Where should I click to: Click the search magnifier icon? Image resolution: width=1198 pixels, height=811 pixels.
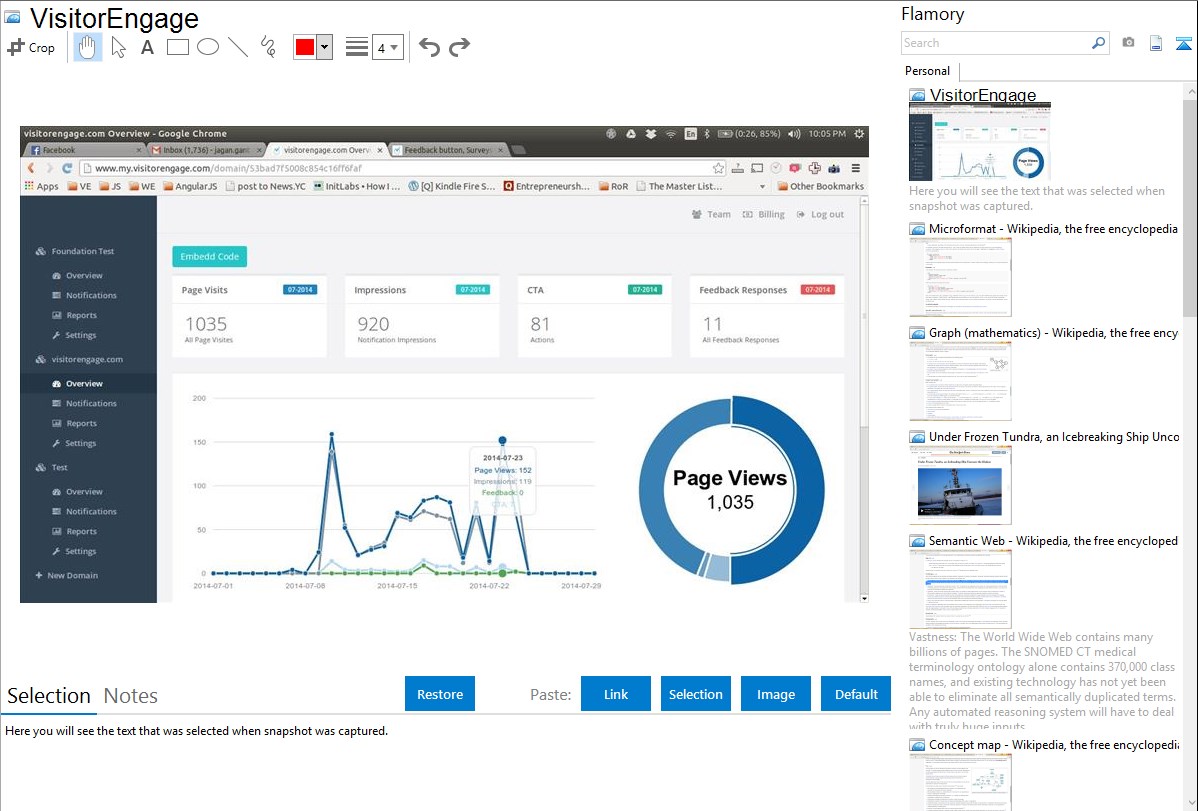click(1099, 43)
